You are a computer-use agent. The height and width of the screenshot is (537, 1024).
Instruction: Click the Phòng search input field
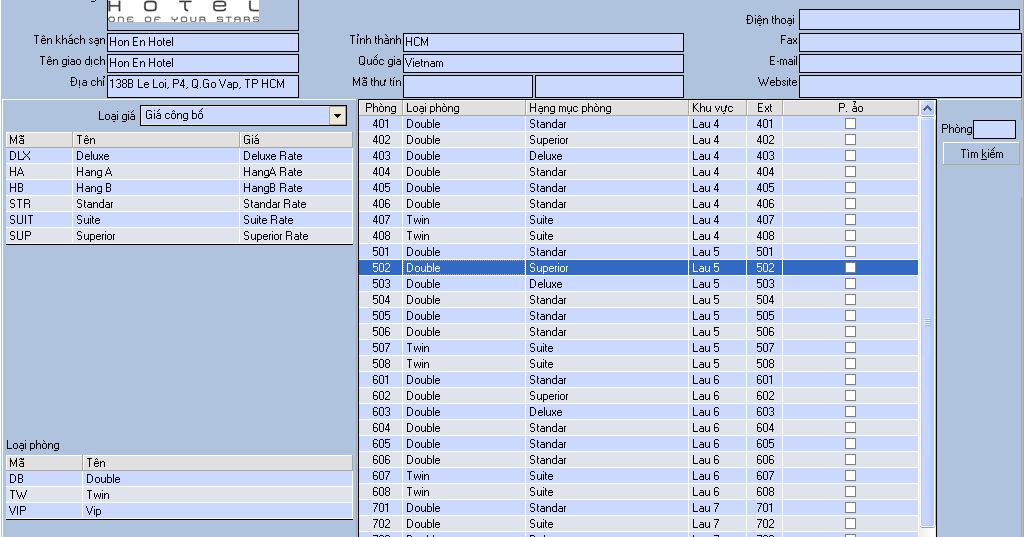click(x=995, y=129)
